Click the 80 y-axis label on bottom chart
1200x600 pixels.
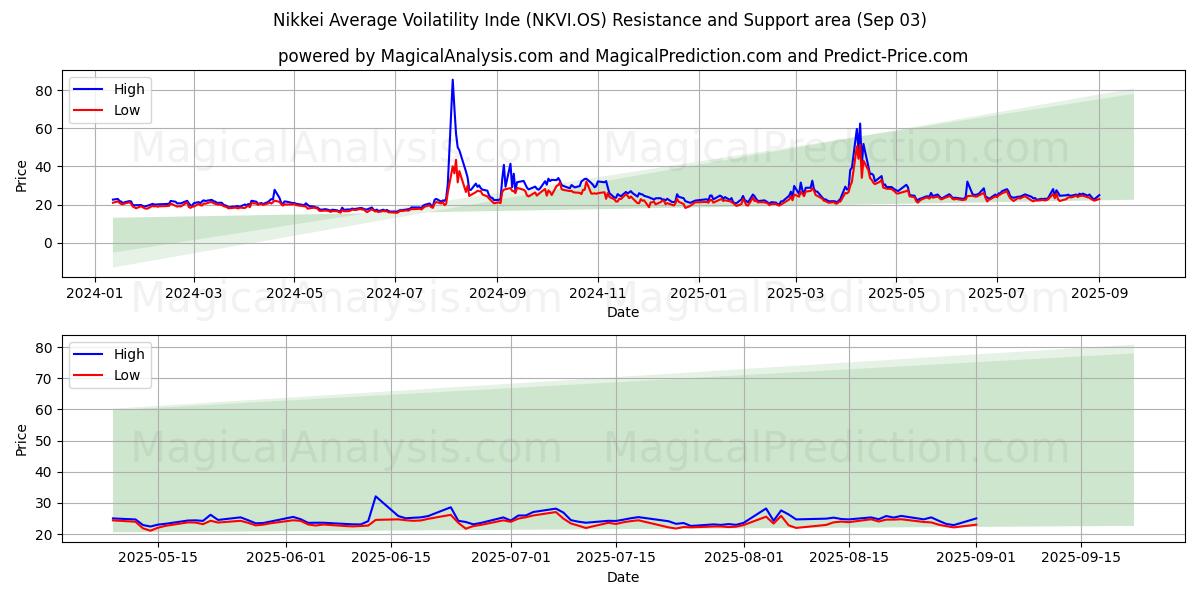(x=45, y=348)
